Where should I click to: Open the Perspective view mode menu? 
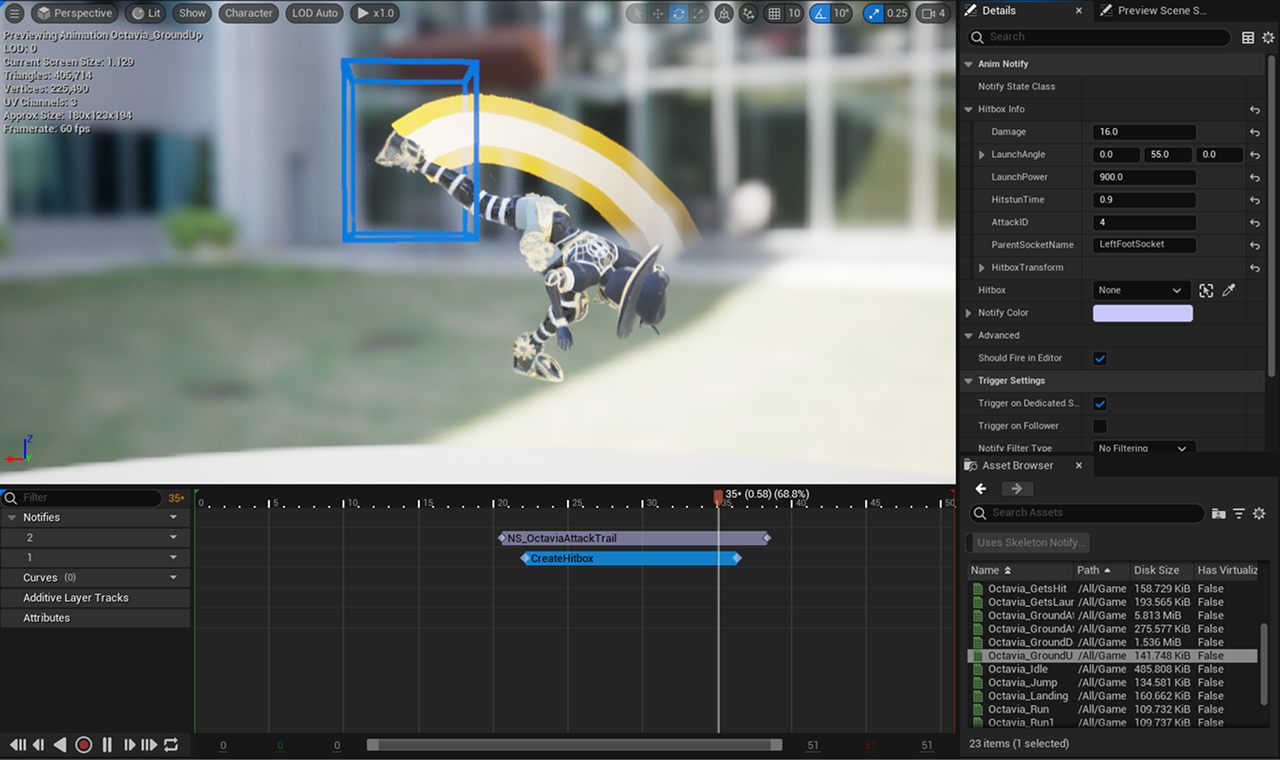click(75, 13)
